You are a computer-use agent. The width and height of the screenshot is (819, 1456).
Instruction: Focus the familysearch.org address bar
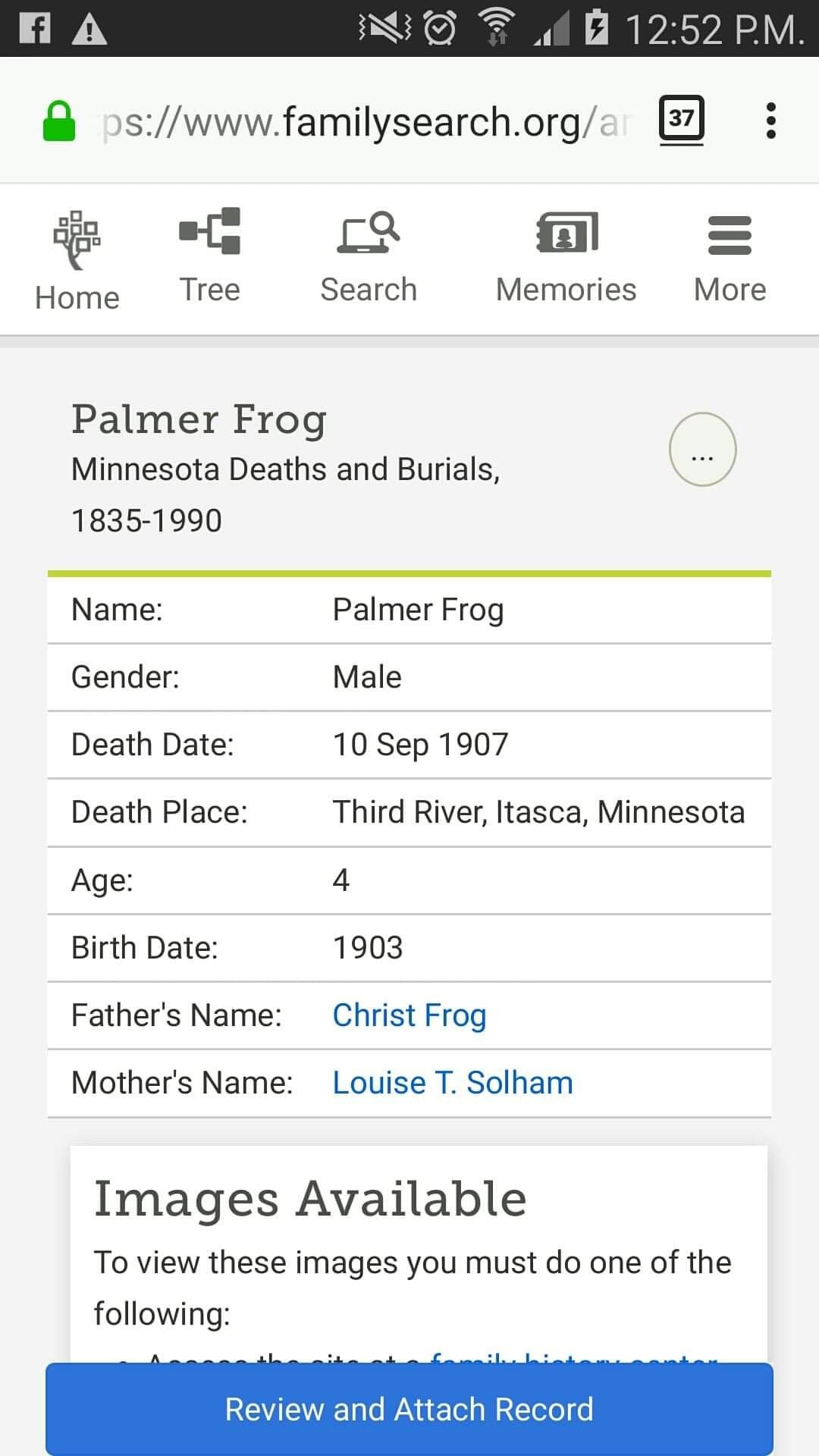coord(364,121)
